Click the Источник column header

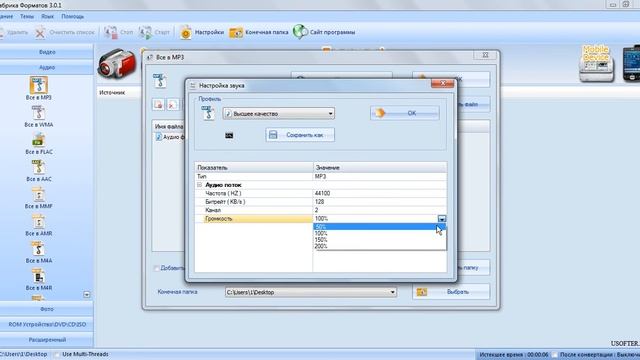[112, 93]
